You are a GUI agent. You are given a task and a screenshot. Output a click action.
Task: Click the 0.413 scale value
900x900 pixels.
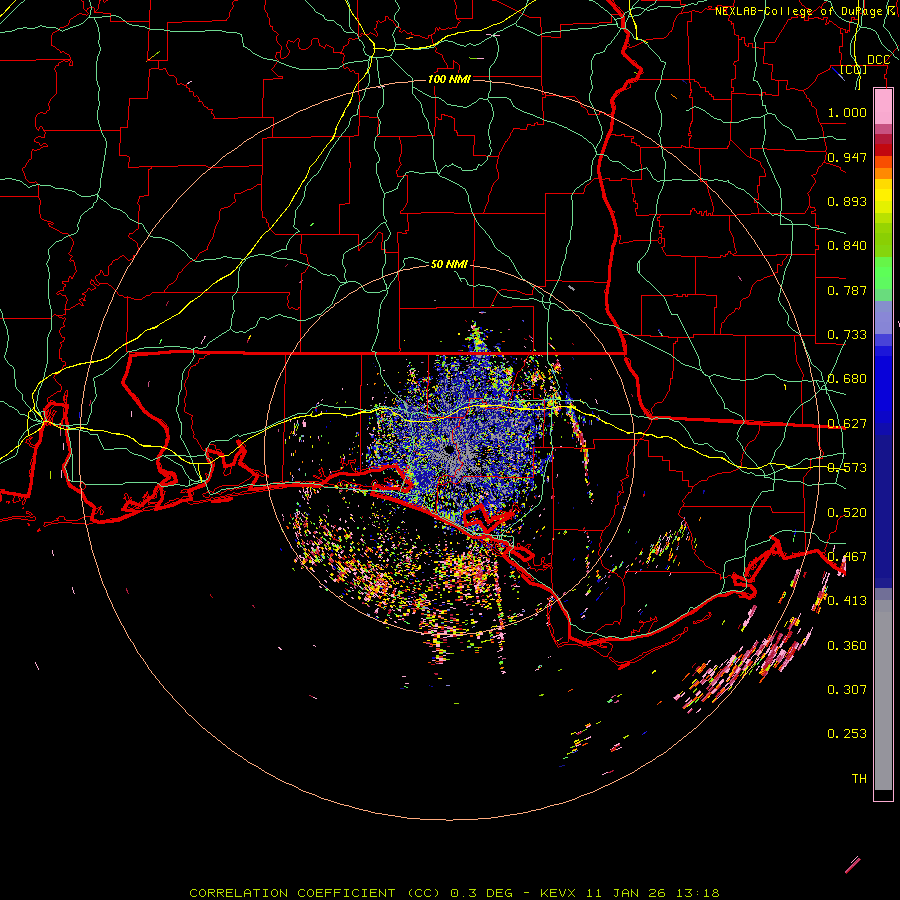pos(847,601)
